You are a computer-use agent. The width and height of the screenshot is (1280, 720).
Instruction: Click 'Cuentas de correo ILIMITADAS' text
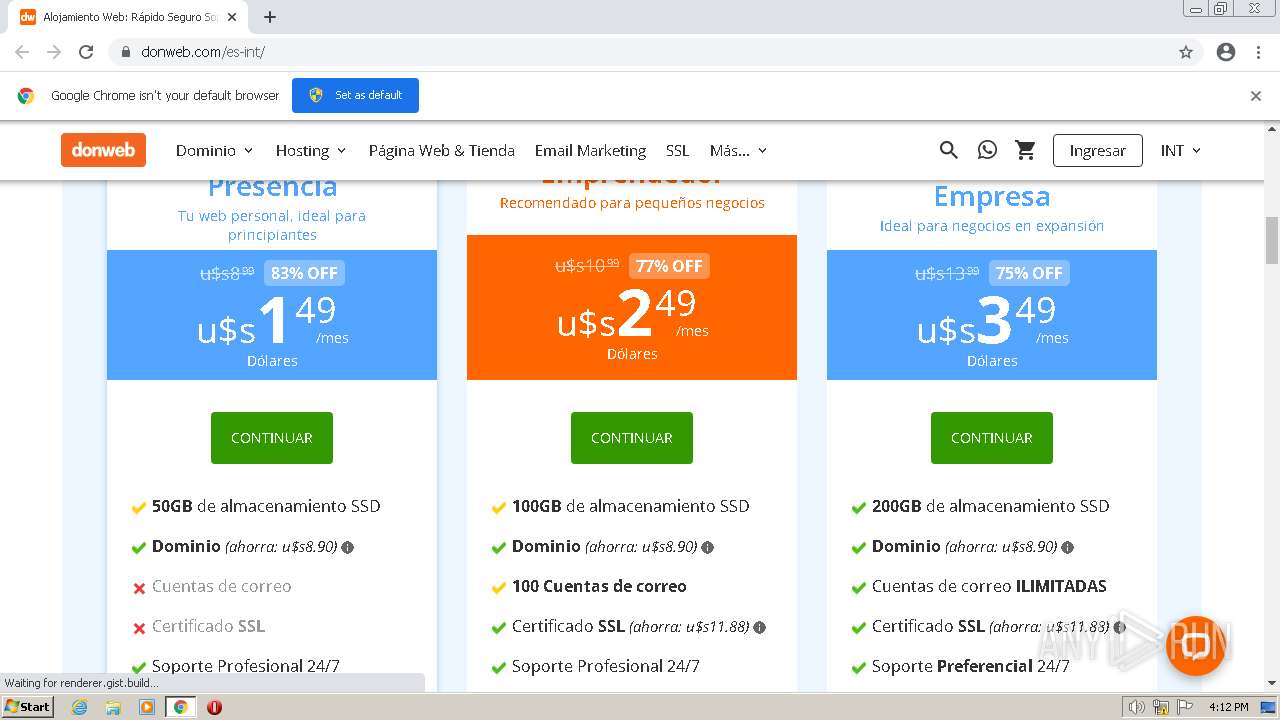989,586
